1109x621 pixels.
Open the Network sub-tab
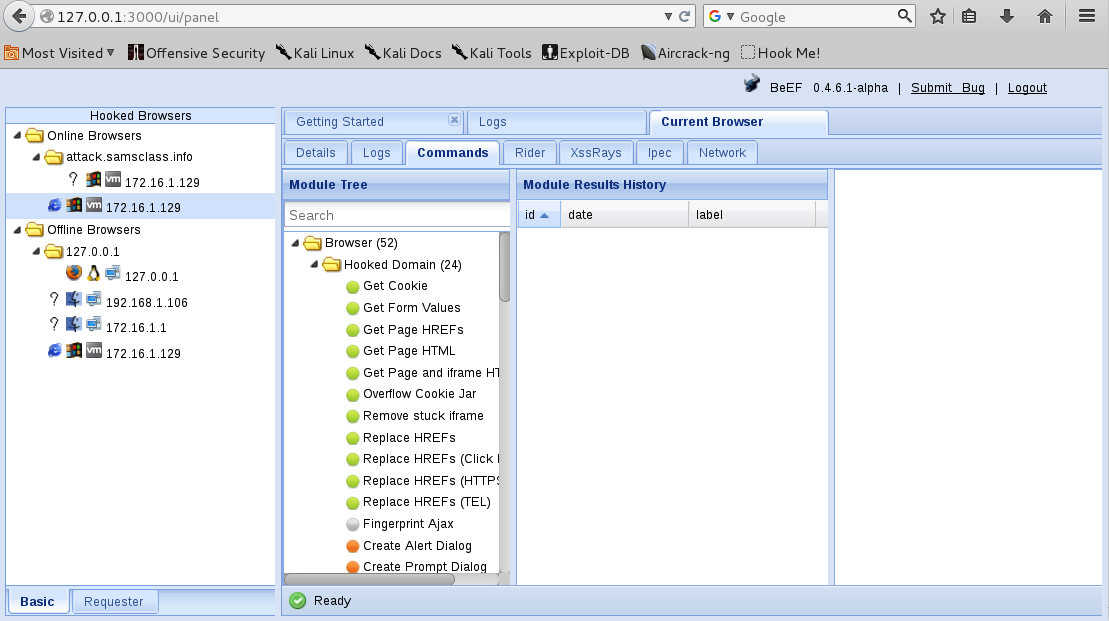coord(722,153)
